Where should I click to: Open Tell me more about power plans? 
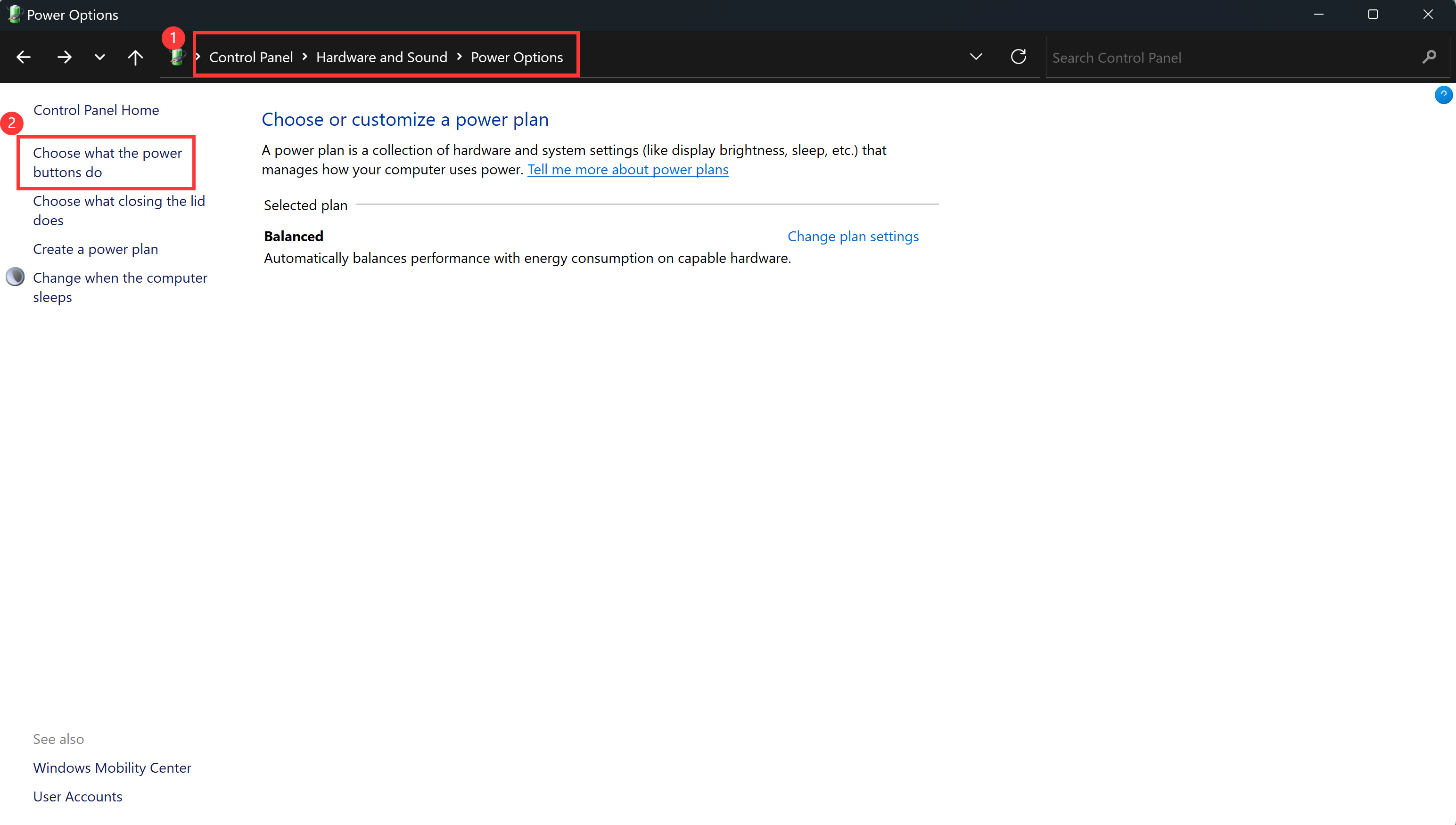[627, 170]
